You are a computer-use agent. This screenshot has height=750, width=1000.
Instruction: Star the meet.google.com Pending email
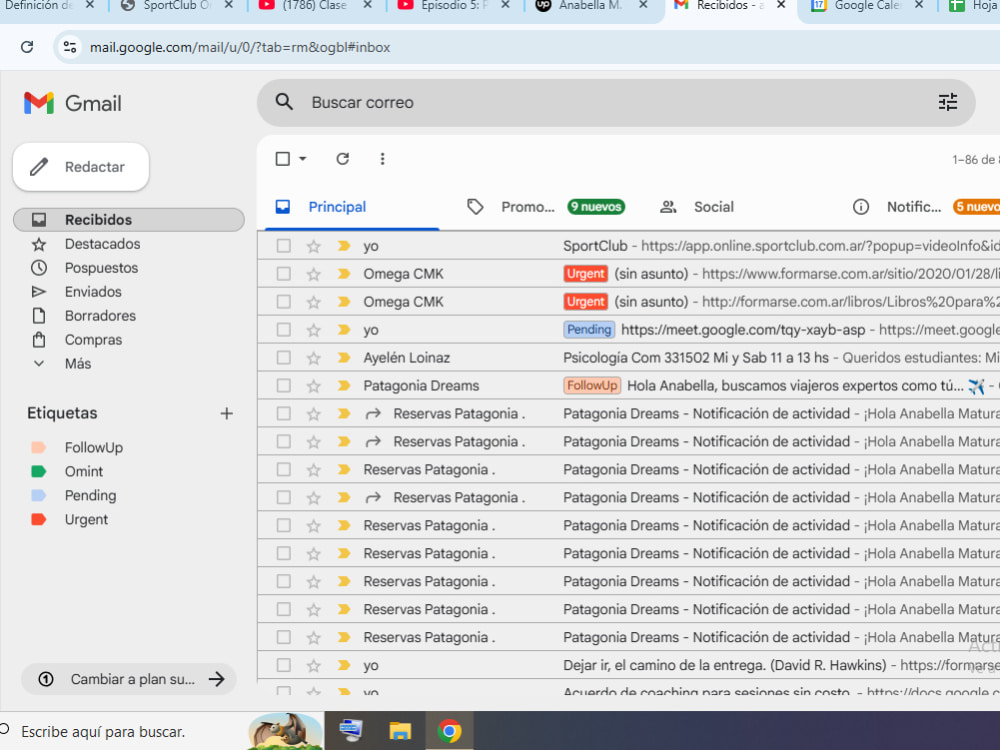(313, 330)
